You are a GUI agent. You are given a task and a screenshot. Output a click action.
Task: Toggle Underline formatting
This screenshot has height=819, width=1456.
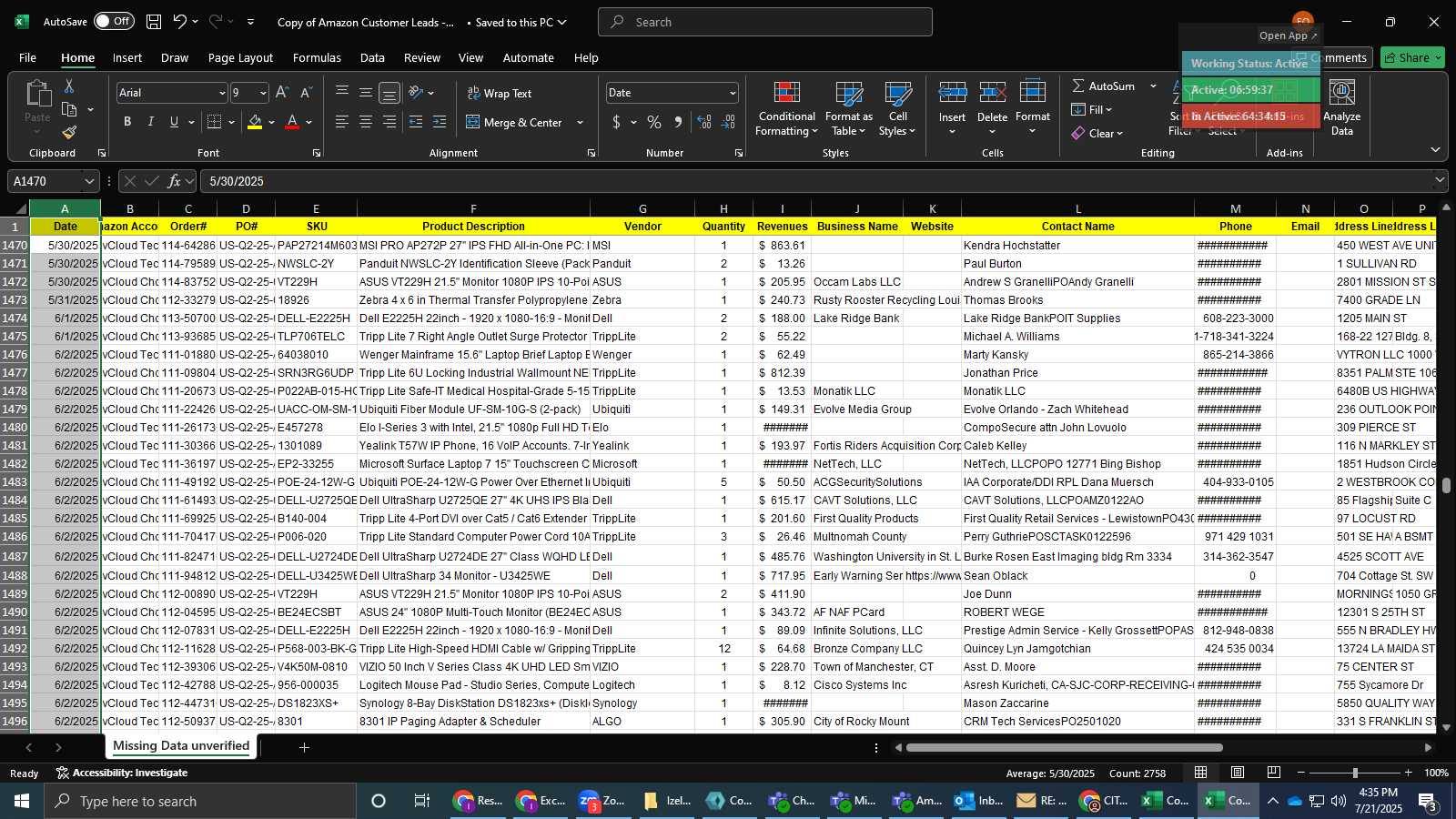pos(174,122)
